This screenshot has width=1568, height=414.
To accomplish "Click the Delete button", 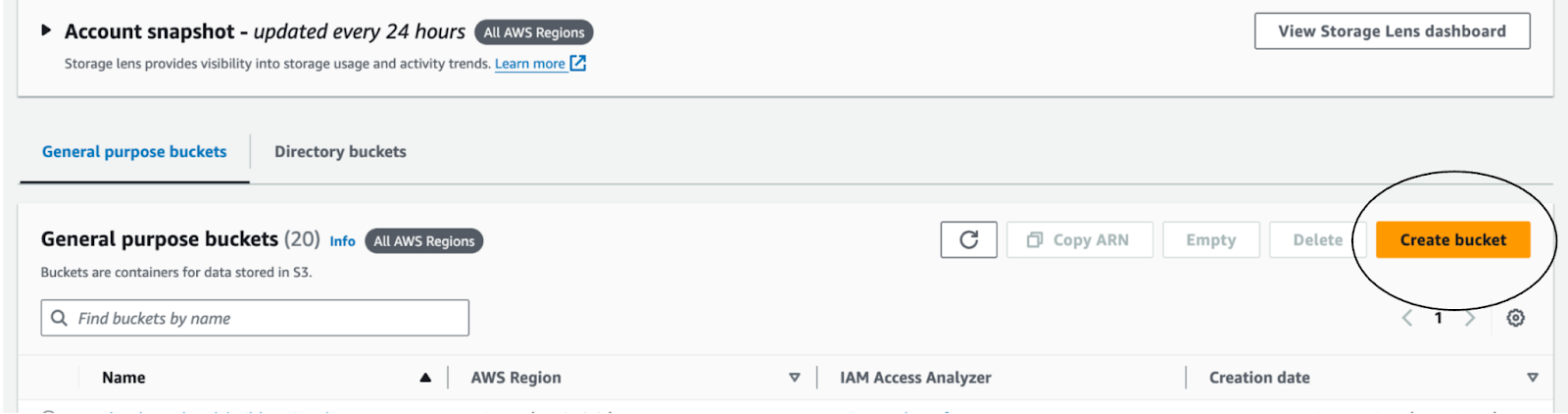I will [x=1317, y=240].
